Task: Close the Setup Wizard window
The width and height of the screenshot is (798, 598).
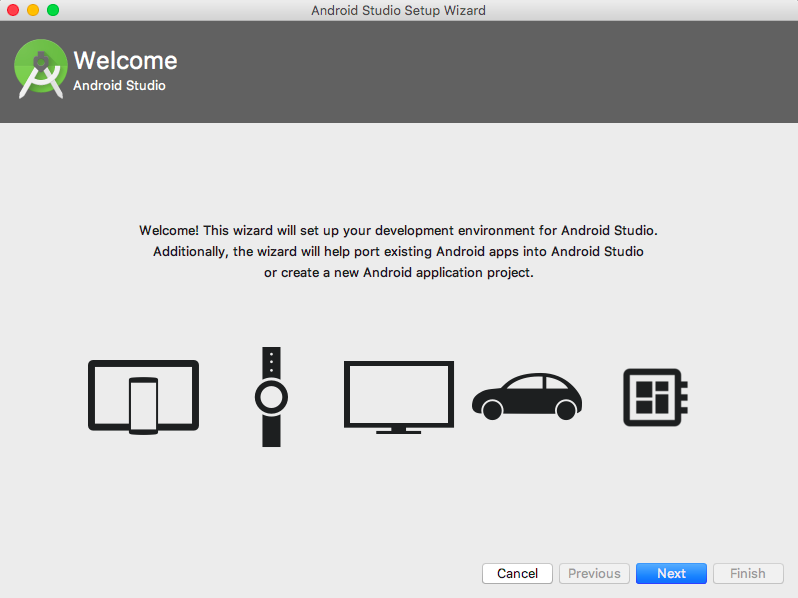Action: 13,10
